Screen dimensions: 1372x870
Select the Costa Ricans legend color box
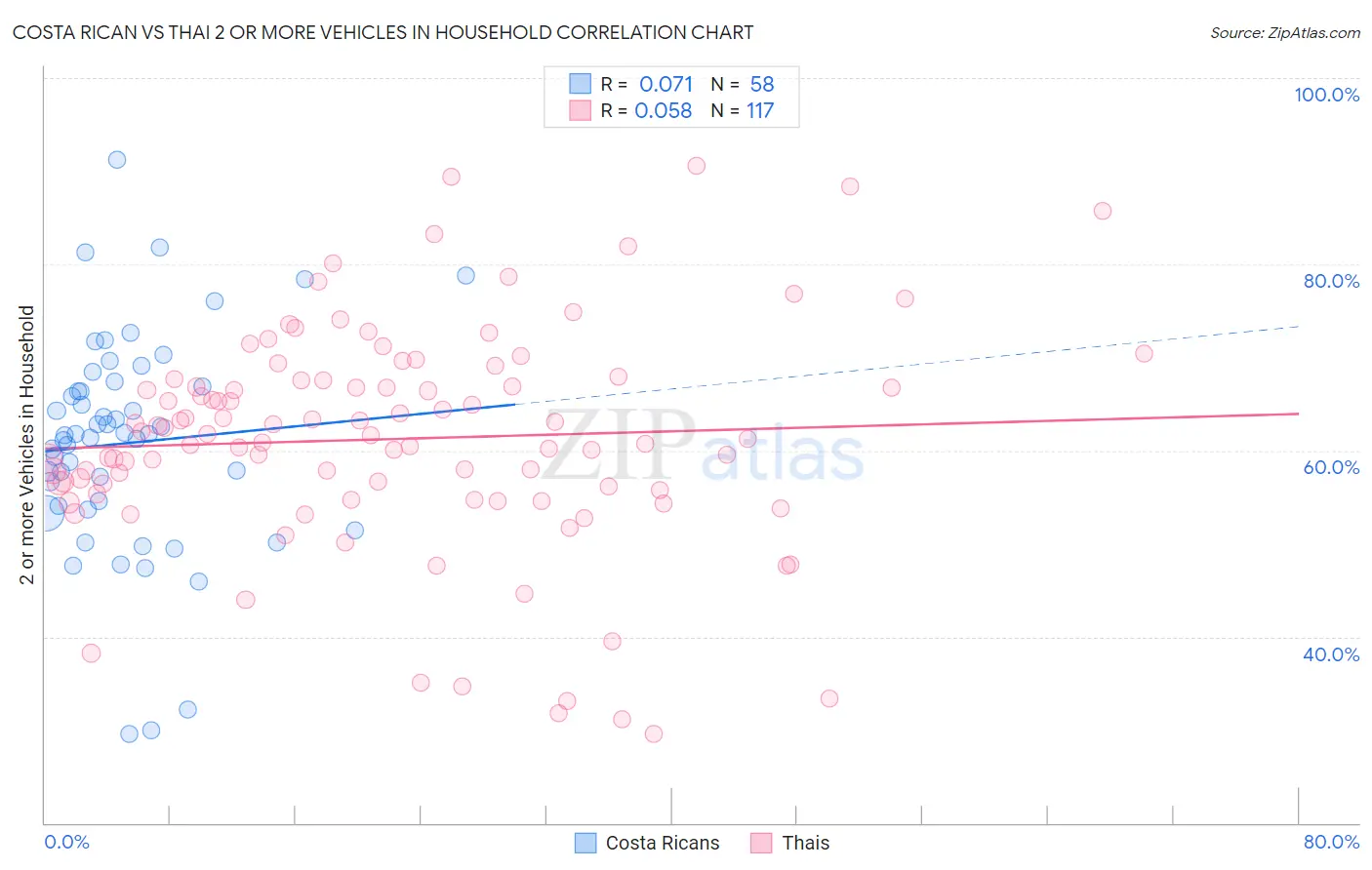point(585,843)
